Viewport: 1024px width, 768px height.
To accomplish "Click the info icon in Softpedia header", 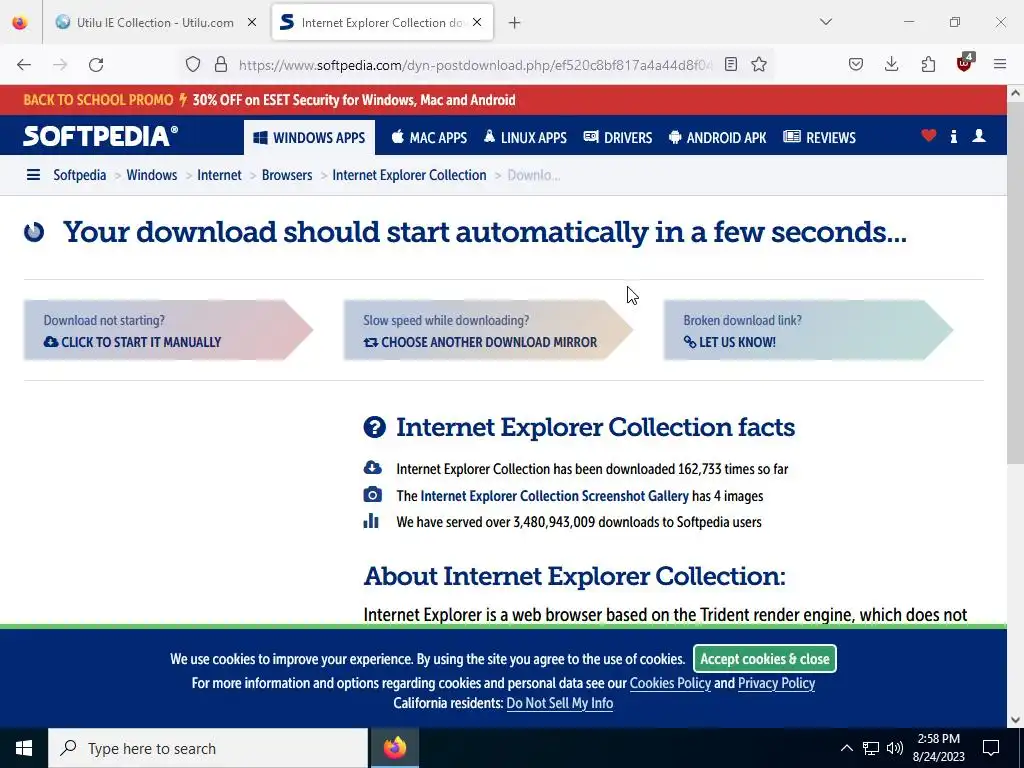I will [954, 136].
